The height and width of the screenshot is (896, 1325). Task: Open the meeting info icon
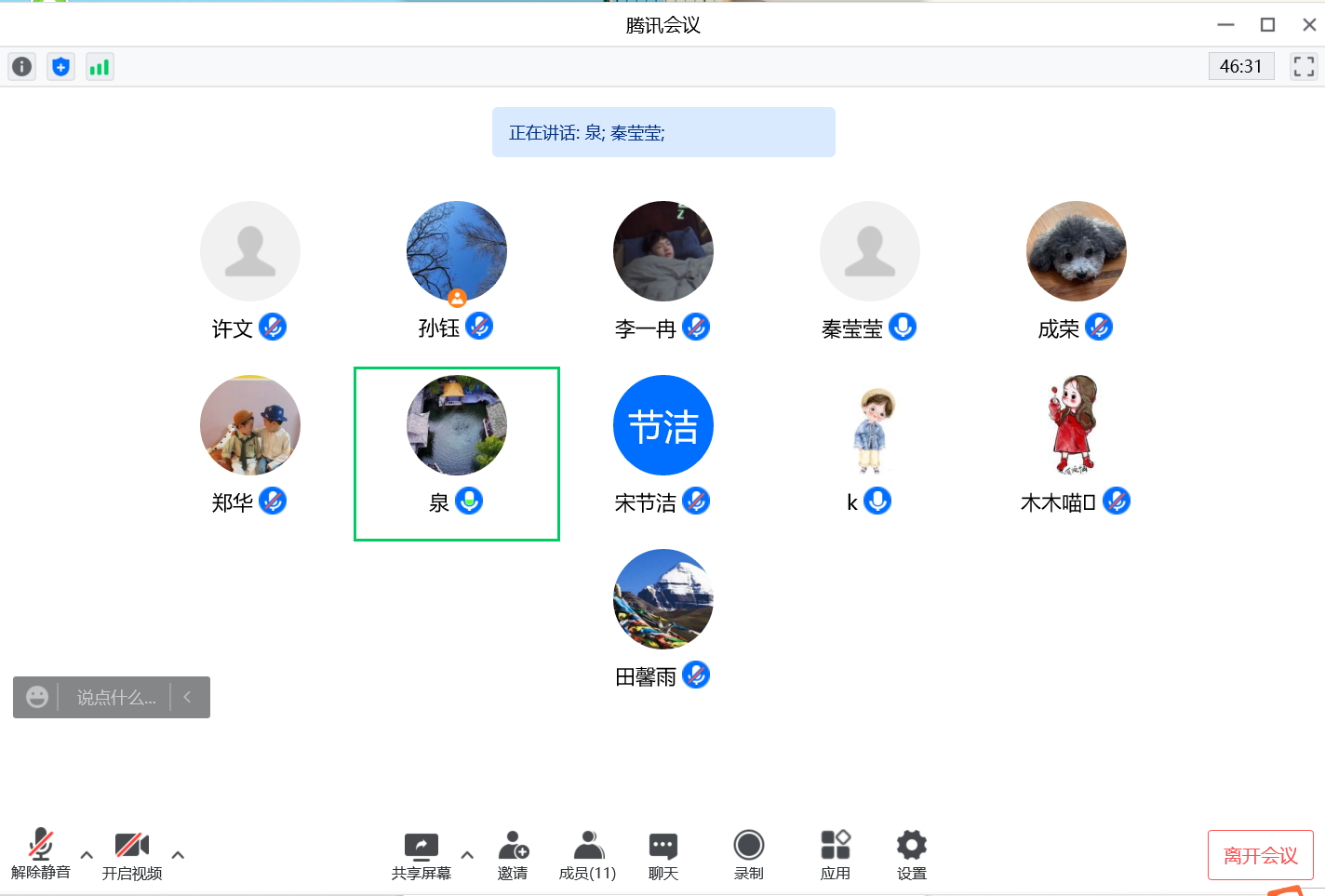(21, 67)
